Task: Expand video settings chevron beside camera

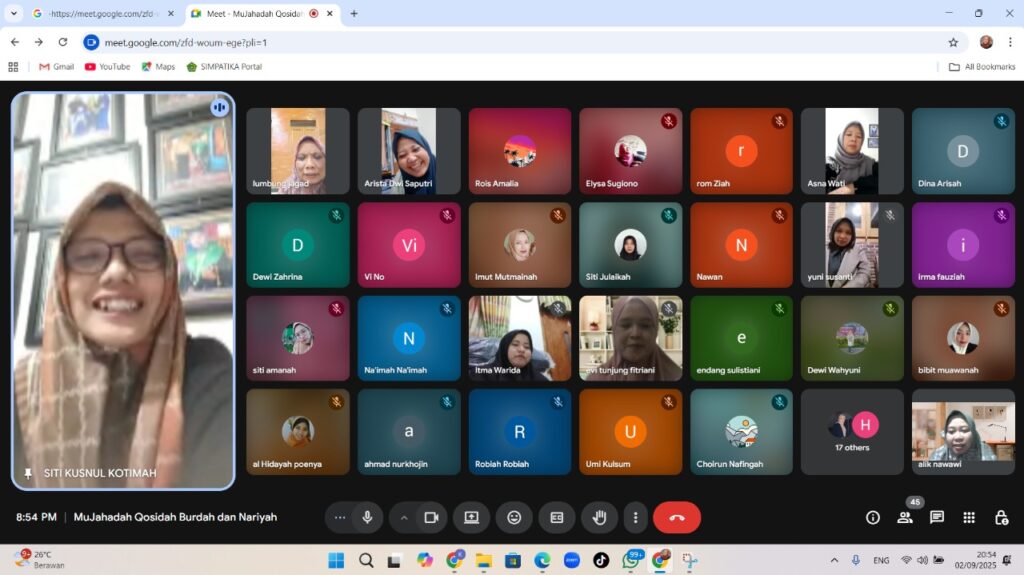Action: 404,517
